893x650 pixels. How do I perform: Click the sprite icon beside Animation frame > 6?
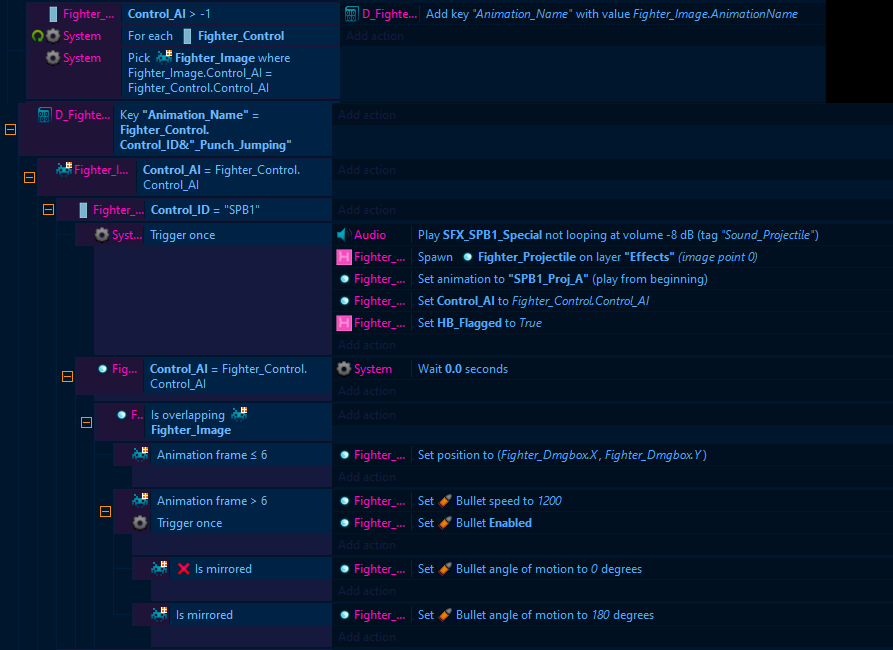tap(140, 501)
